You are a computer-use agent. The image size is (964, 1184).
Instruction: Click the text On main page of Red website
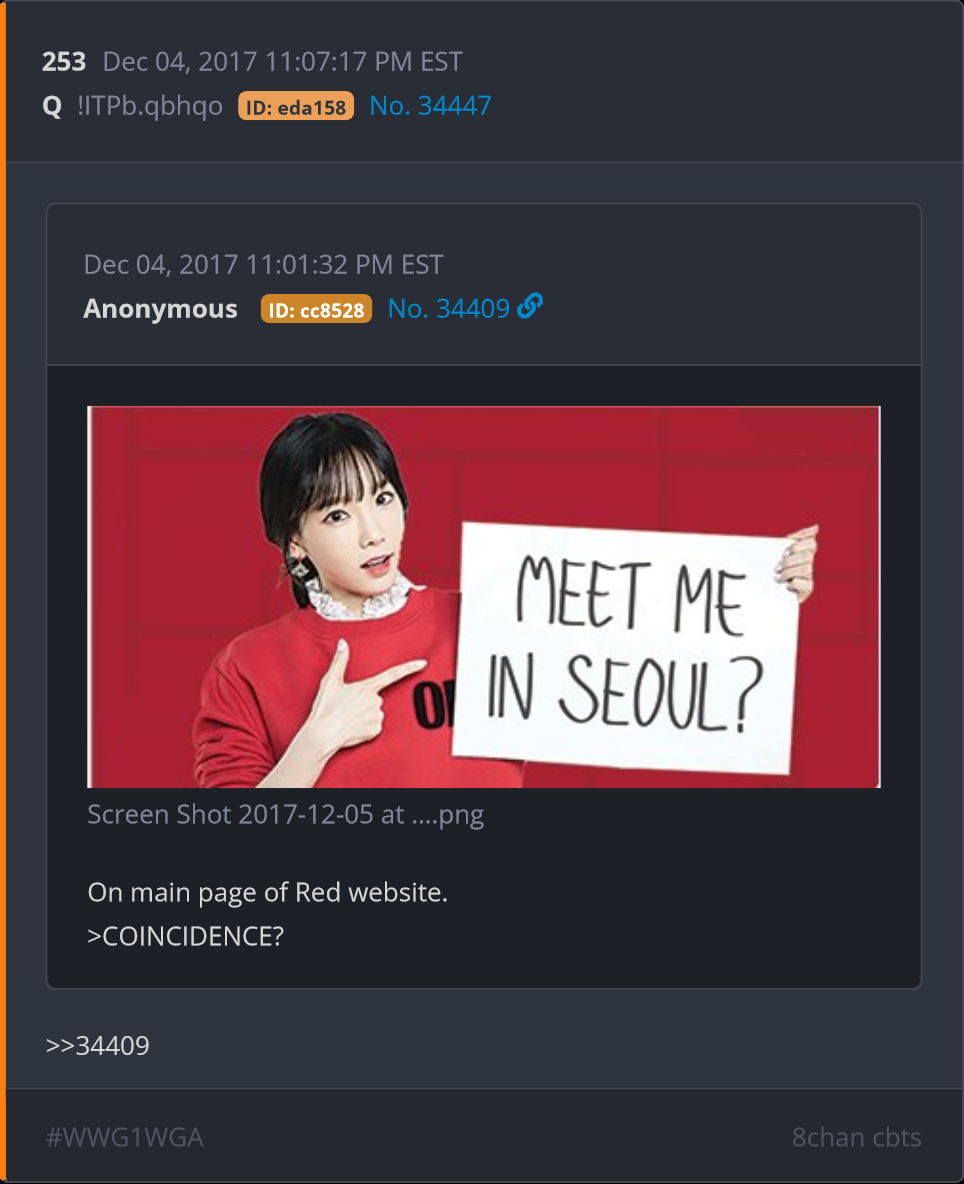(267, 893)
